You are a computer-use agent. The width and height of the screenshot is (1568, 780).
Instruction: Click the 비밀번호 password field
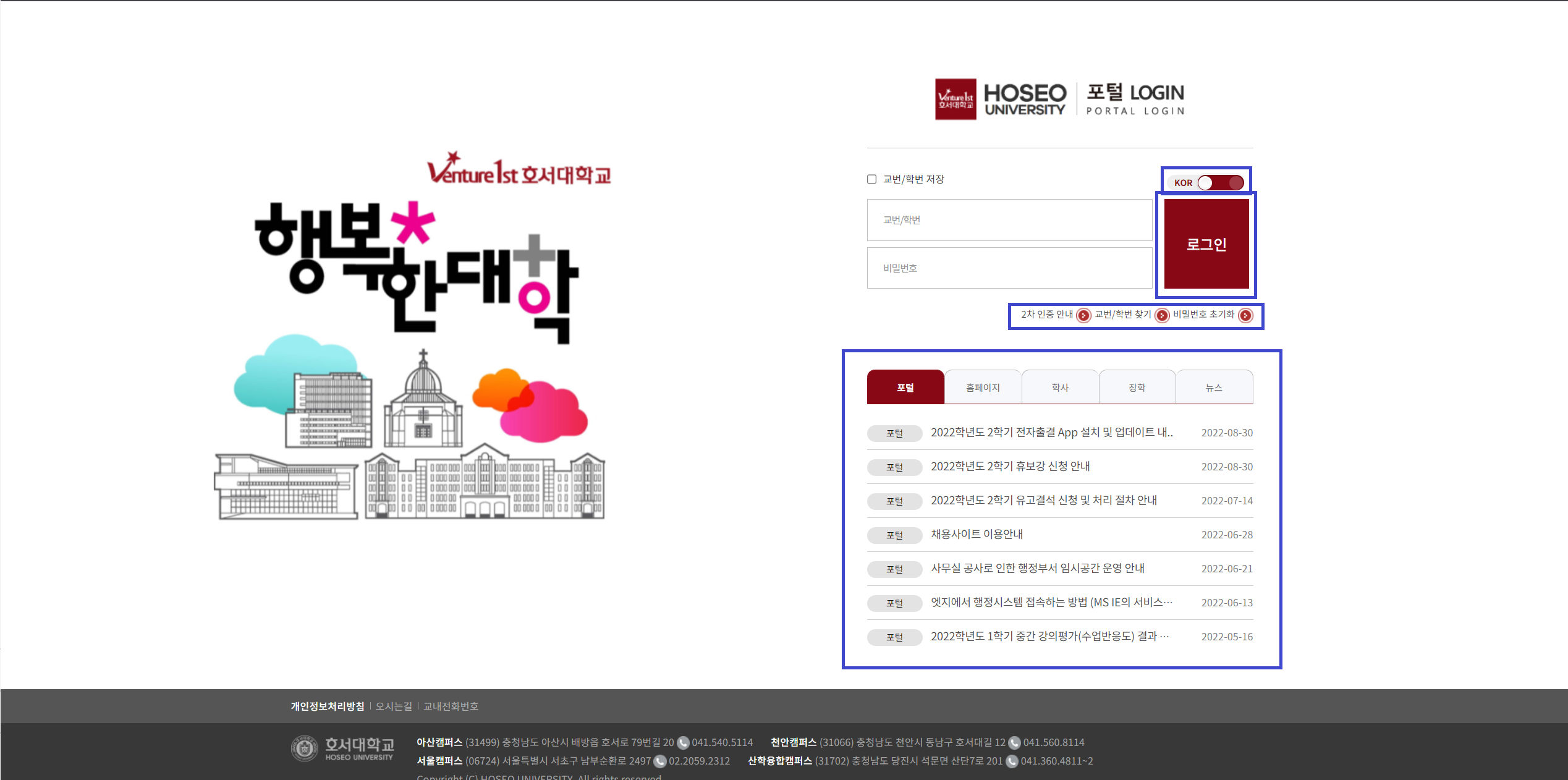coord(1009,268)
